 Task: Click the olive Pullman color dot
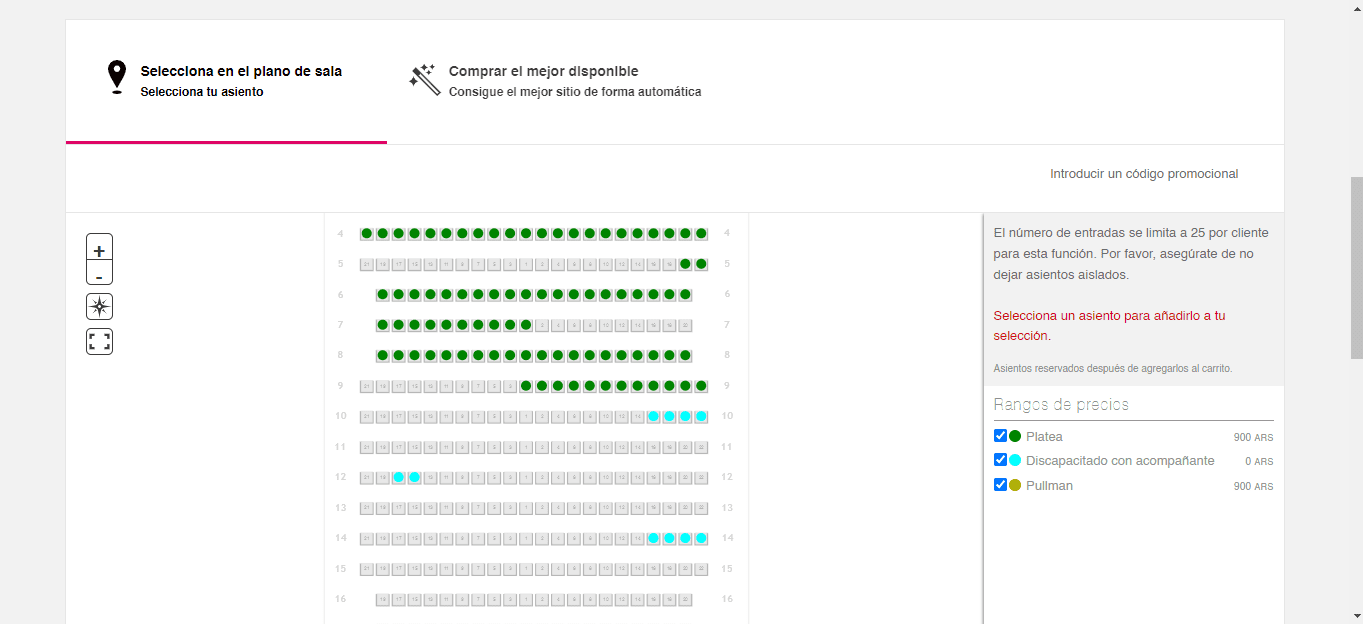click(x=1015, y=485)
